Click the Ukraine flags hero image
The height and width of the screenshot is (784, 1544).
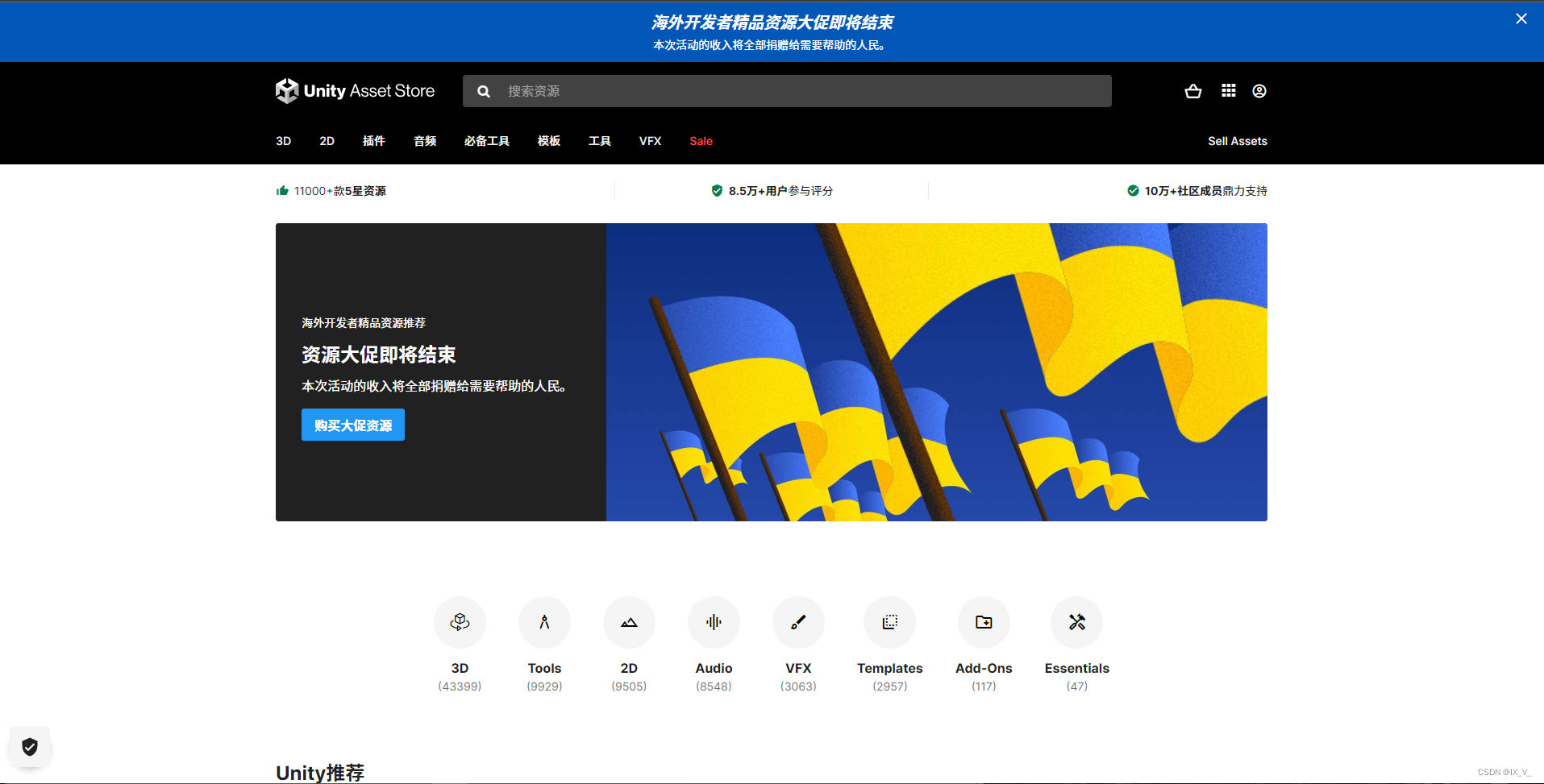click(936, 372)
